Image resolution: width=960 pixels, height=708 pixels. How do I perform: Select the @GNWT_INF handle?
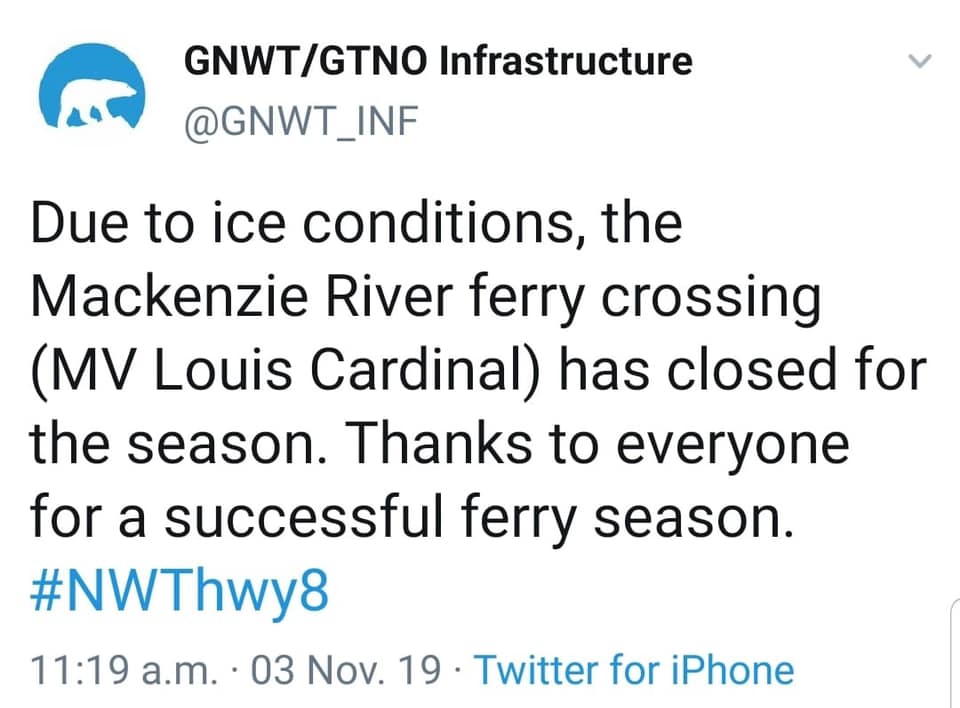(302, 121)
